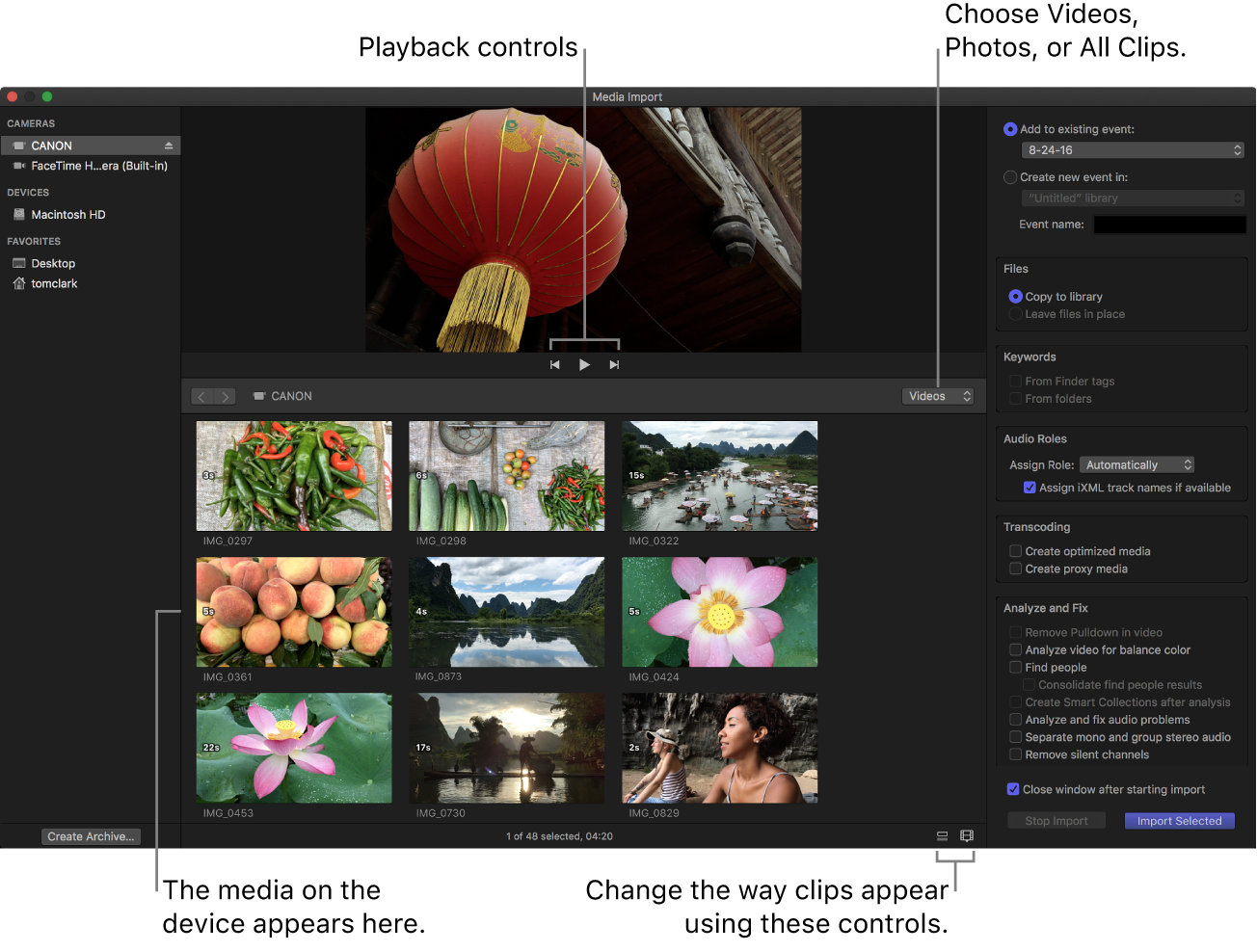The height and width of the screenshot is (952, 1257).
Task: Jump to the next frame with the skip-forward control
Action: click(614, 364)
